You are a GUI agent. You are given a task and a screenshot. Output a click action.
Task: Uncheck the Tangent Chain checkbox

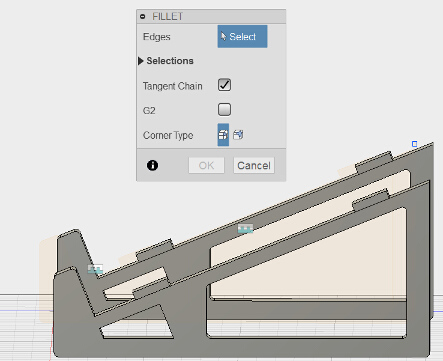coord(224,85)
